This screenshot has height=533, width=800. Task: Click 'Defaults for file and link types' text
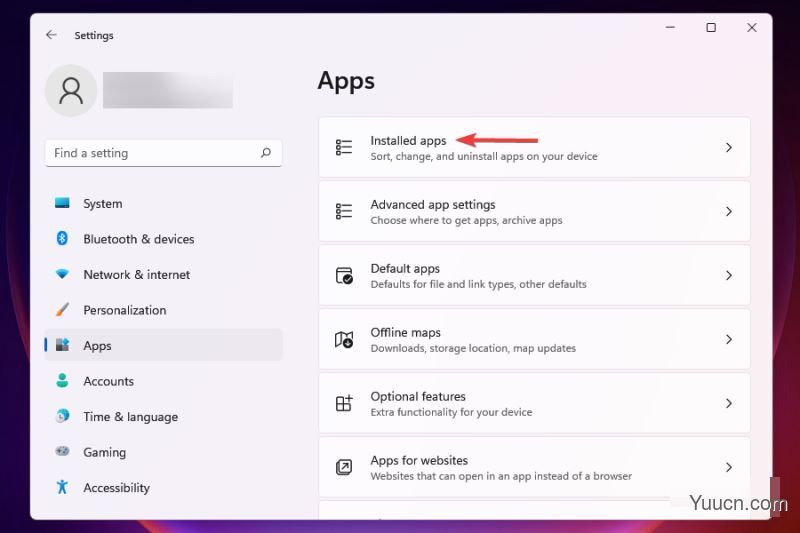tap(479, 284)
